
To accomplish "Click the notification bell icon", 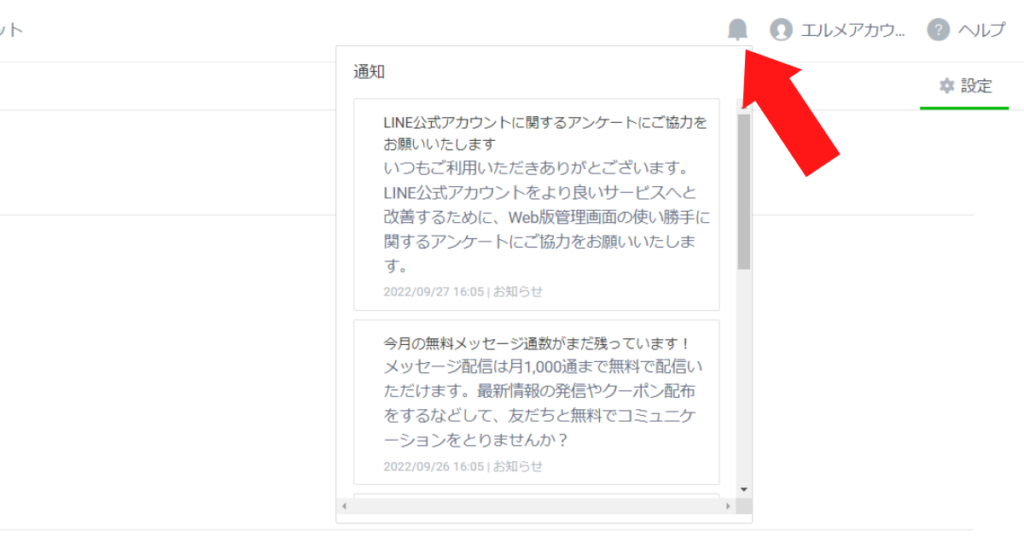I will (737, 29).
